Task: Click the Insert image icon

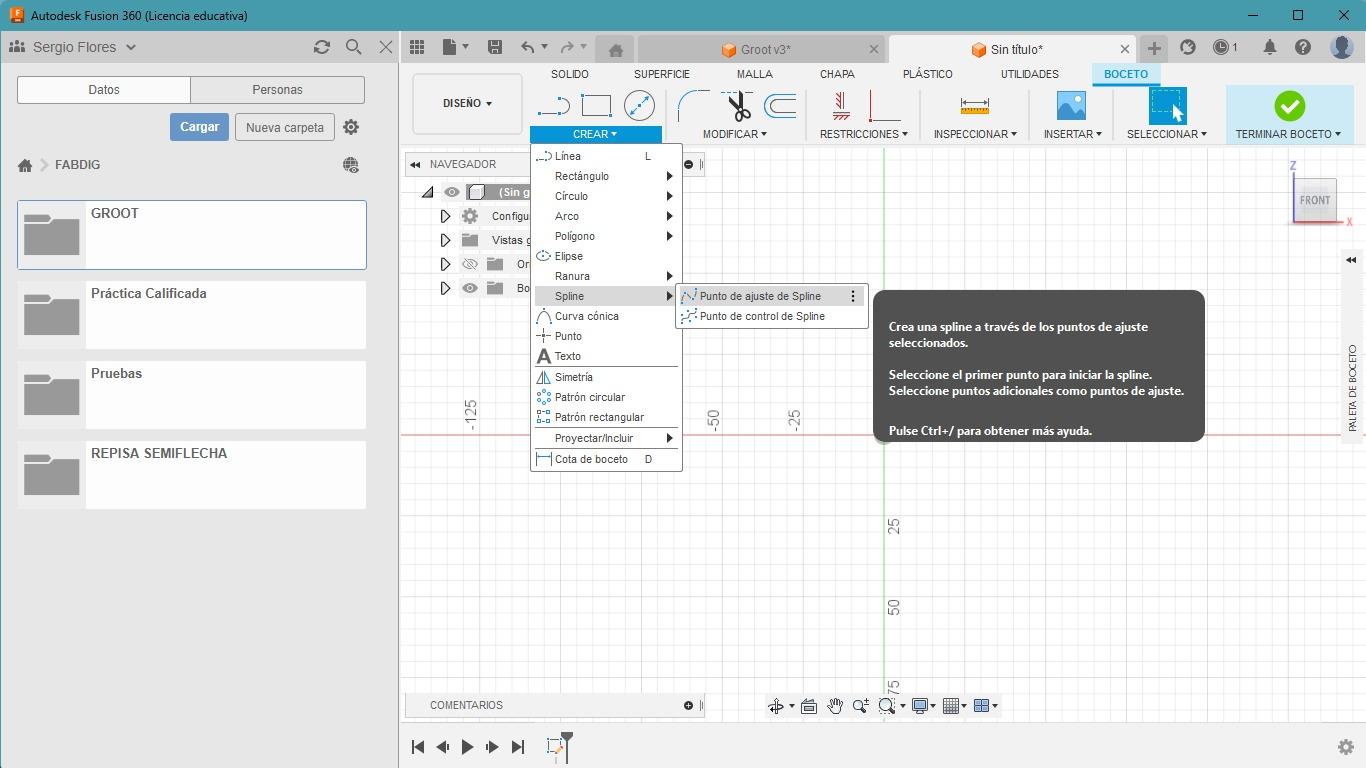Action: pyautogui.click(x=1071, y=105)
